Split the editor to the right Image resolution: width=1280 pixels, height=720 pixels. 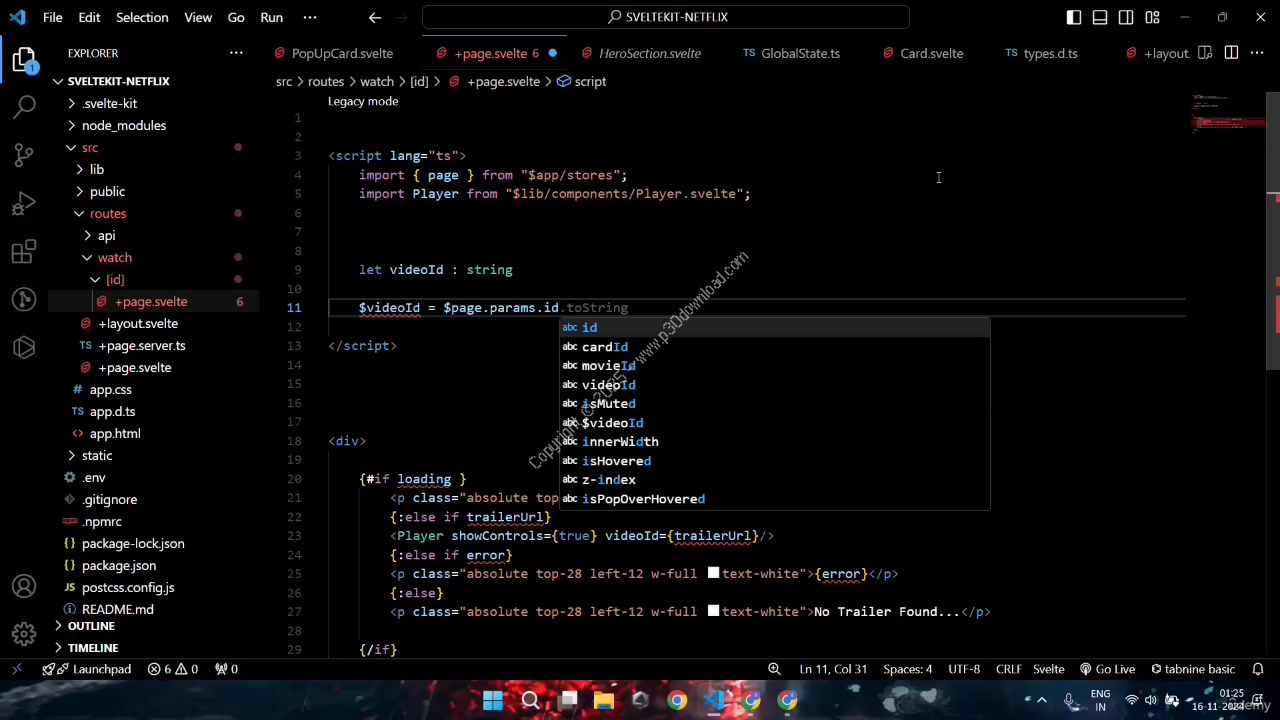click(1231, 53)
